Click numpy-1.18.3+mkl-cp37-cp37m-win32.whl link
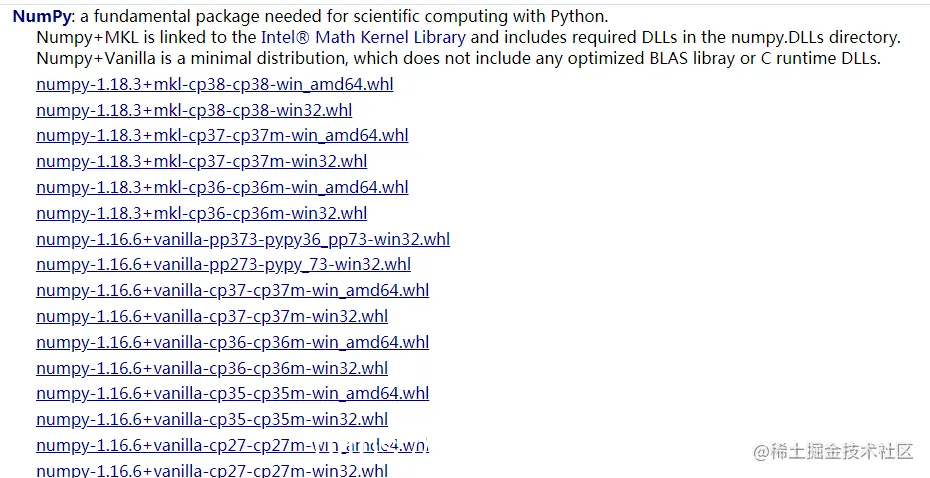Image resolution: width=930 pixels, height=478 pixels. point(201,161)
